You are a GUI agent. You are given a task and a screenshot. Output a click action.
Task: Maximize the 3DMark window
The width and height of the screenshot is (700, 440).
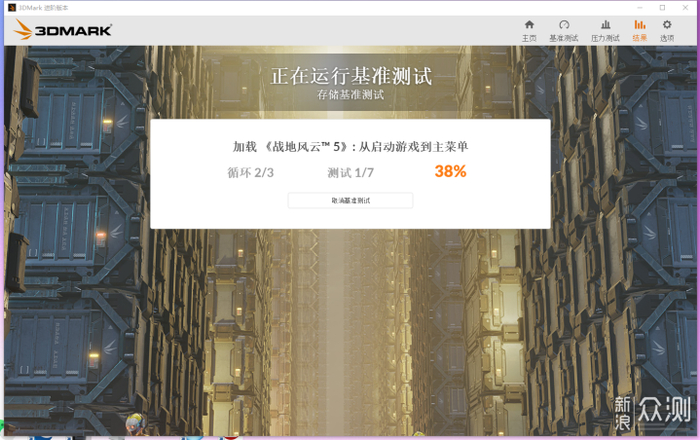pyautogui.click(x=662, y=8)
